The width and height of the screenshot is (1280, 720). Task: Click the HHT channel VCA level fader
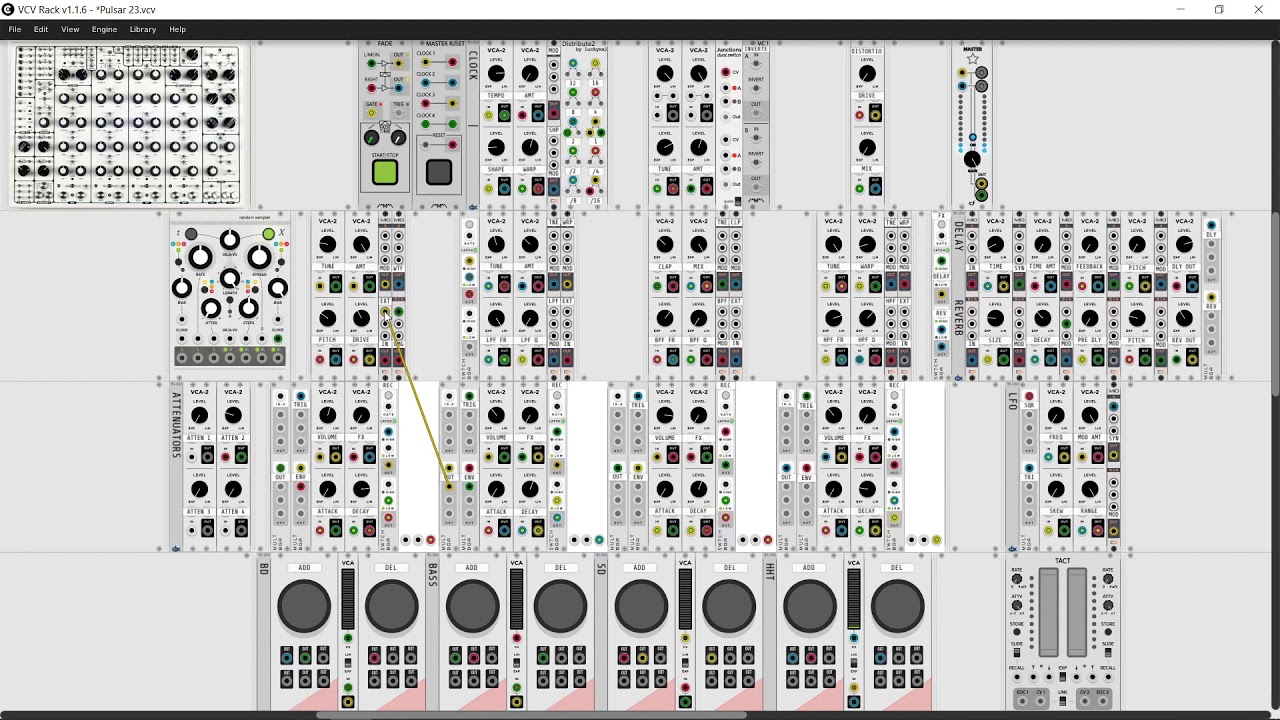(853, 600)
